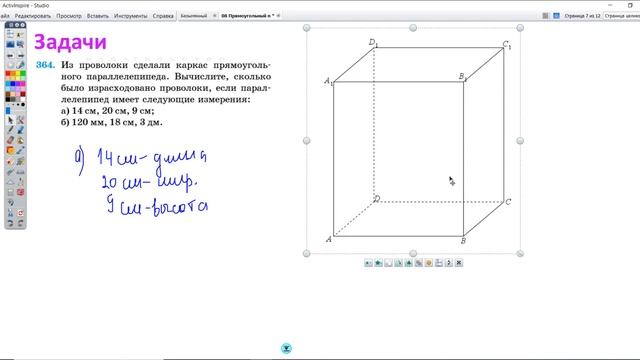Open the Страница целиком zoom dropdown
This screenshot has width=640, height=360.
(622, 16)
